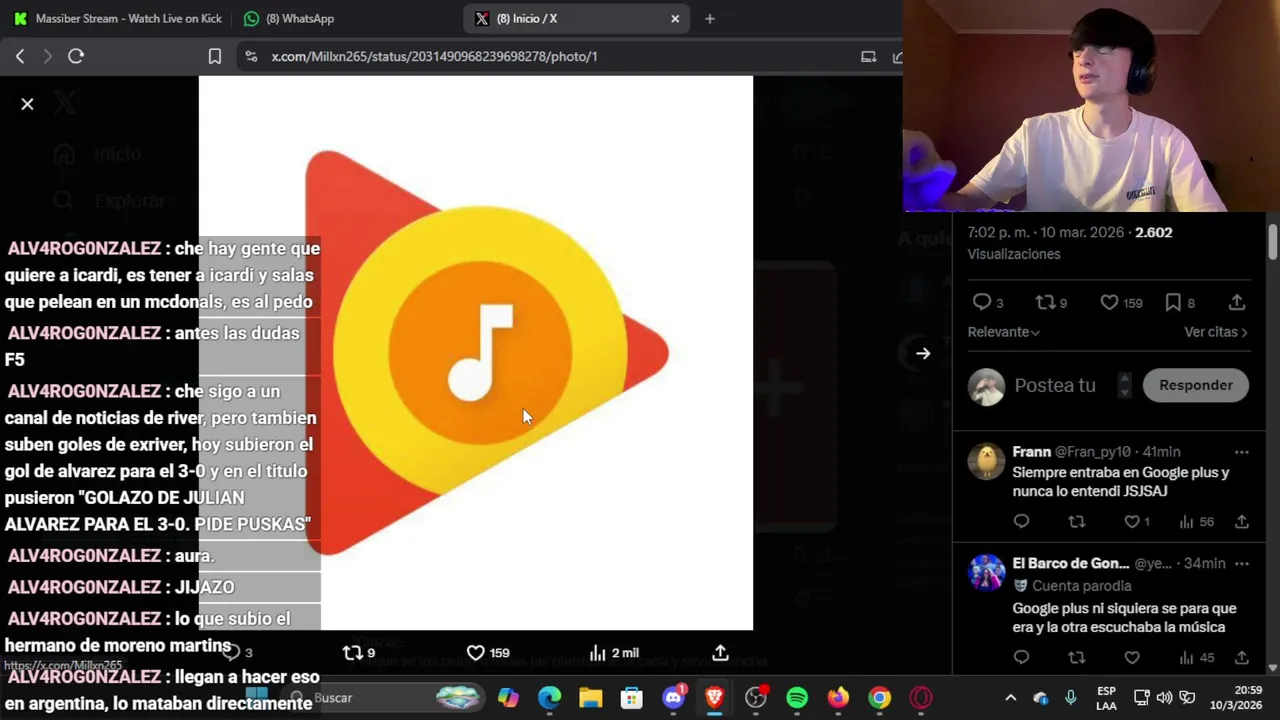Open Microsoft Edge from taskbar

549,698
